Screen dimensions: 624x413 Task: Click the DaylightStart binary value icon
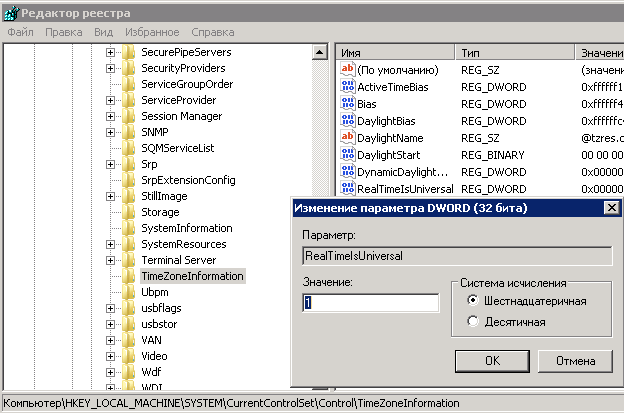tap(348, 155)
